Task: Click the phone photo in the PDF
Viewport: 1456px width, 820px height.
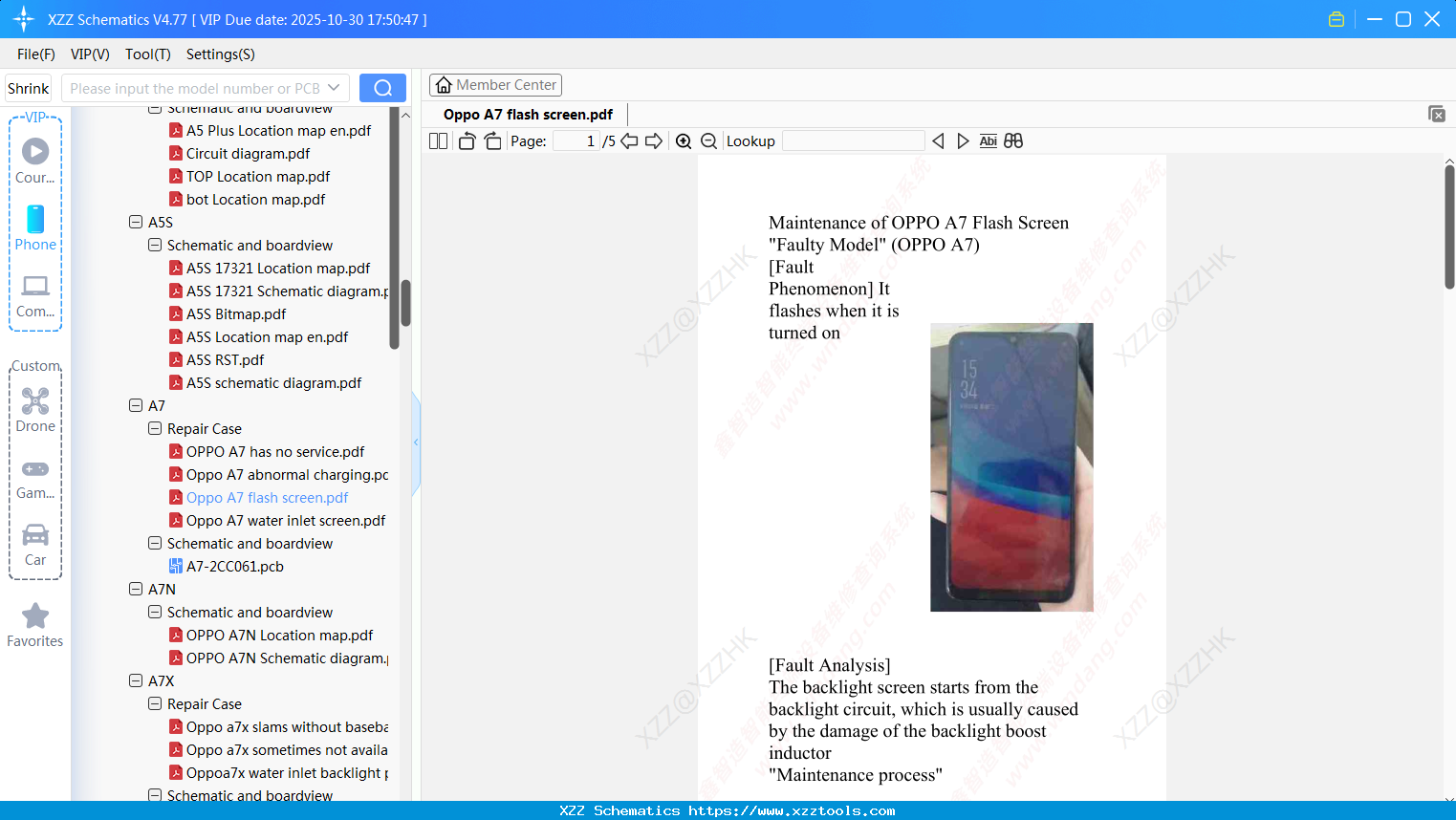Action: [1011, 467]
